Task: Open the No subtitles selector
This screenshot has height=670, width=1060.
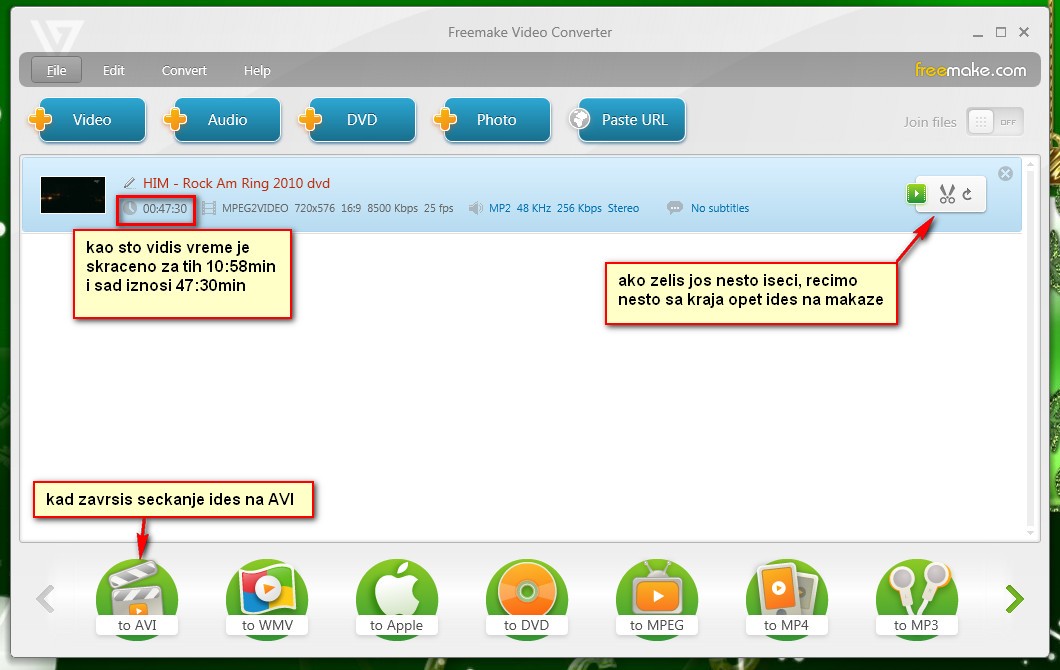Action: click(x=720, y=208)
